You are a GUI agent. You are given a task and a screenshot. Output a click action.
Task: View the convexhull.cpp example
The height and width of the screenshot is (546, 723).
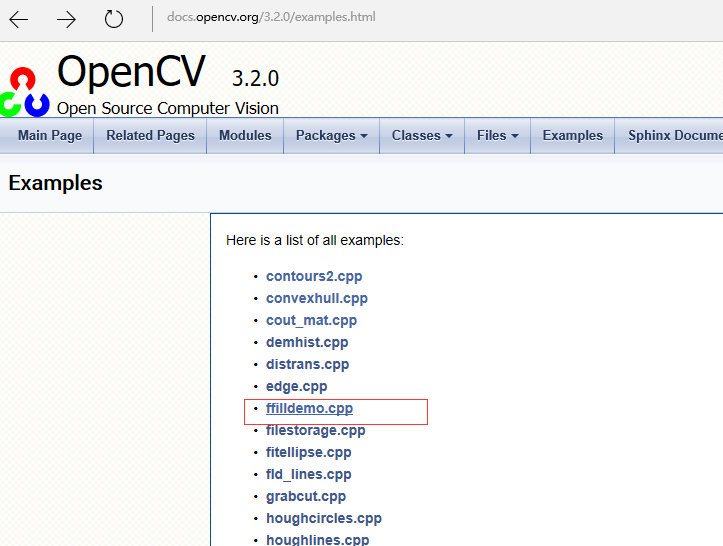click(x=316, y=299)
